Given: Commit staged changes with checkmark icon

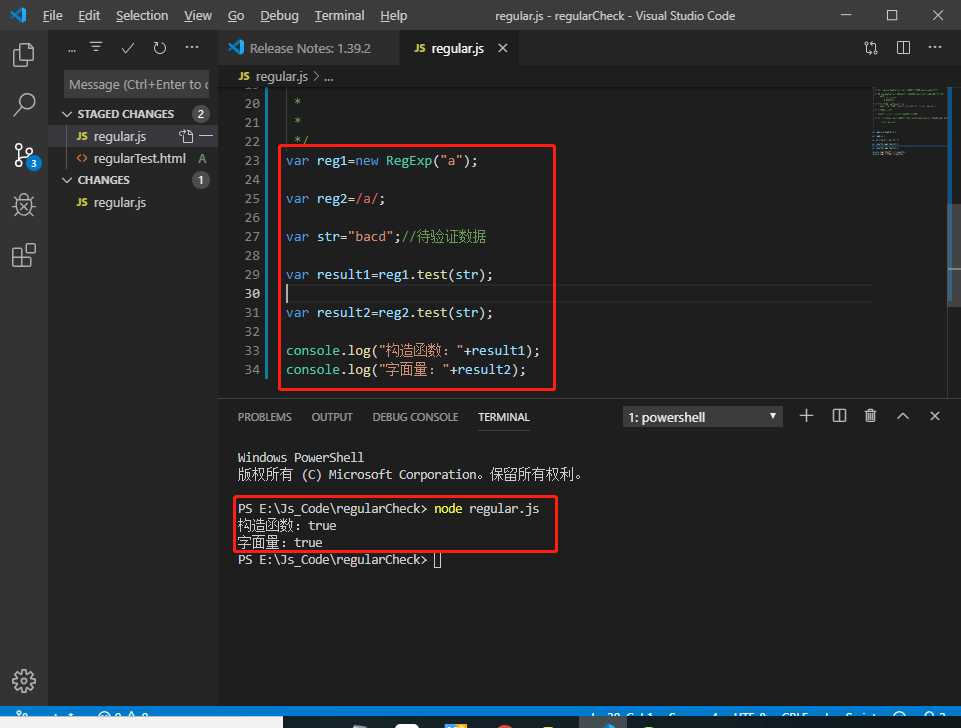Looking at the screenshot, I should tap(127, 48).
